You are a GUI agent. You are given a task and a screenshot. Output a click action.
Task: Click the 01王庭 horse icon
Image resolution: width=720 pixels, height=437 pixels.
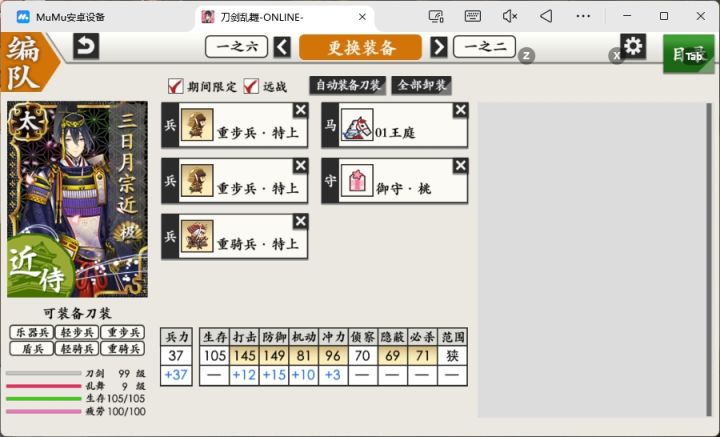click(357, 125)
